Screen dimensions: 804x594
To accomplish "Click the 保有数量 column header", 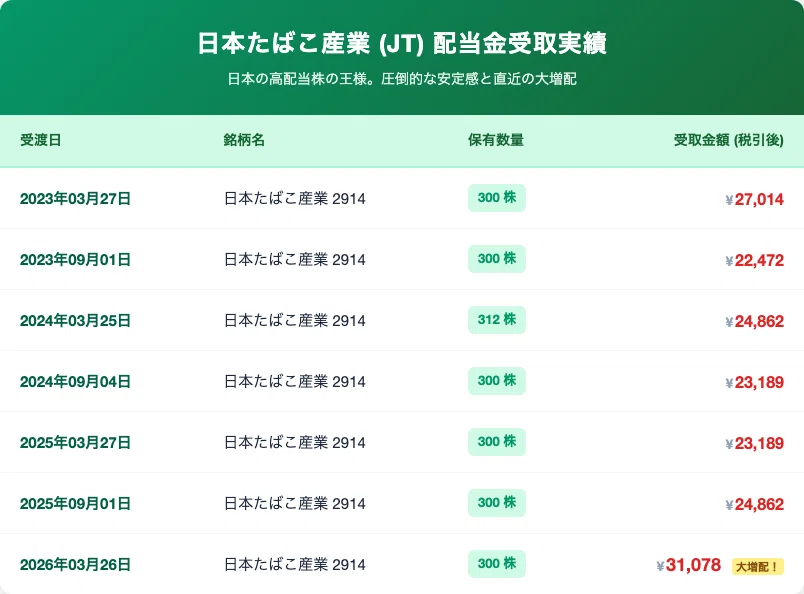I will pos(495,140).
